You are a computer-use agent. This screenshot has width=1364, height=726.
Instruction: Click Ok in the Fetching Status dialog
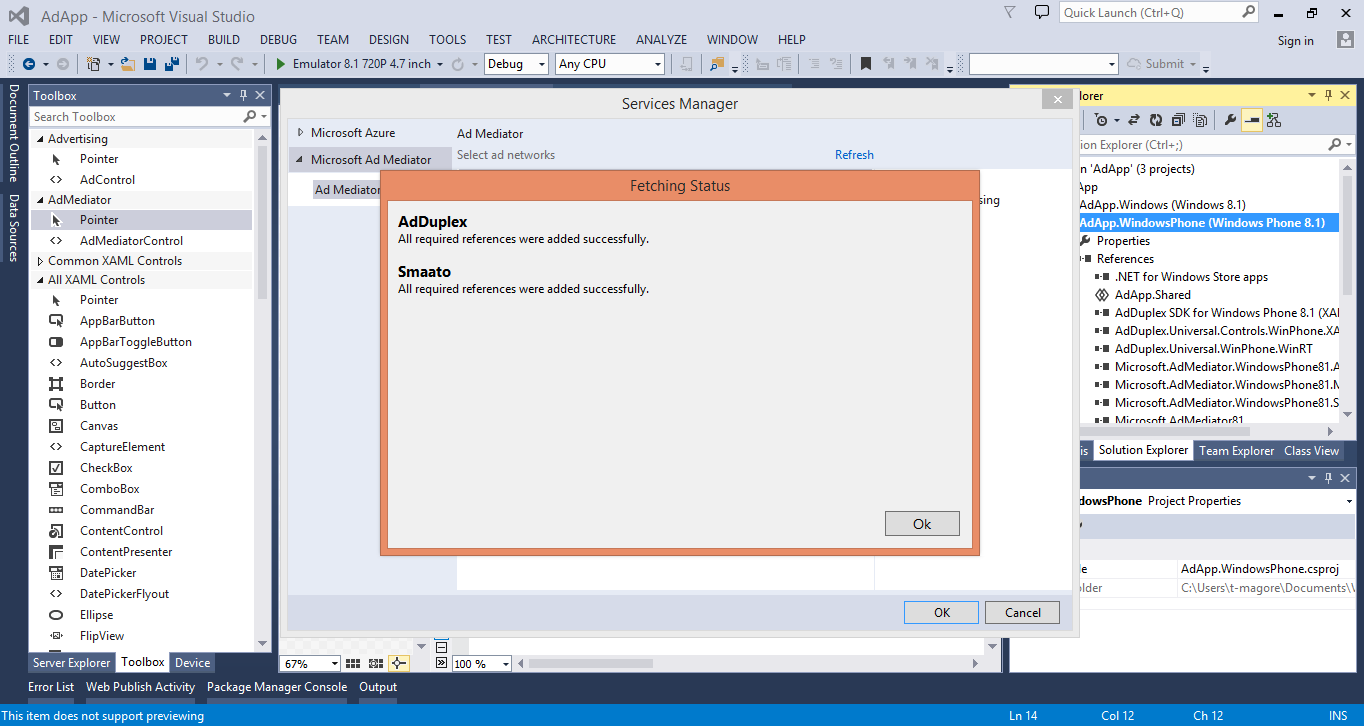tap(922, 524)
